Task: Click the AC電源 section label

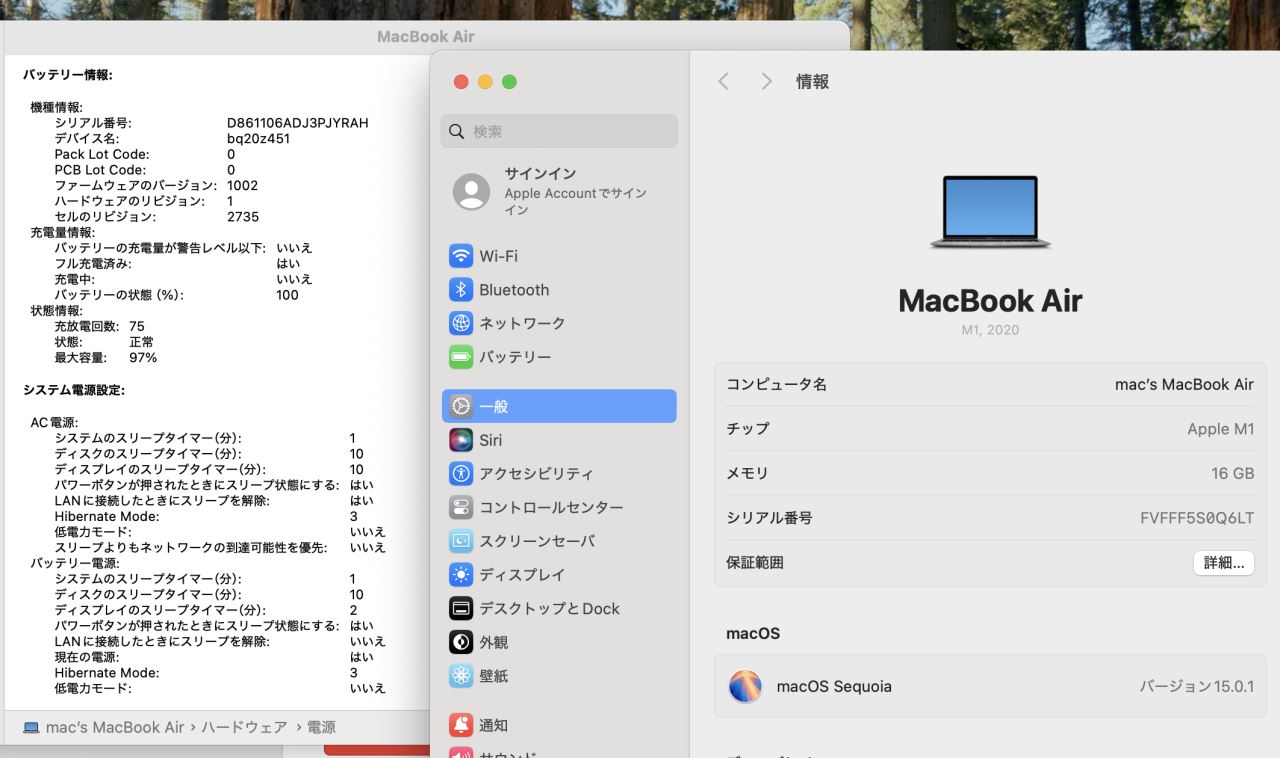Action: pos(55,422)
